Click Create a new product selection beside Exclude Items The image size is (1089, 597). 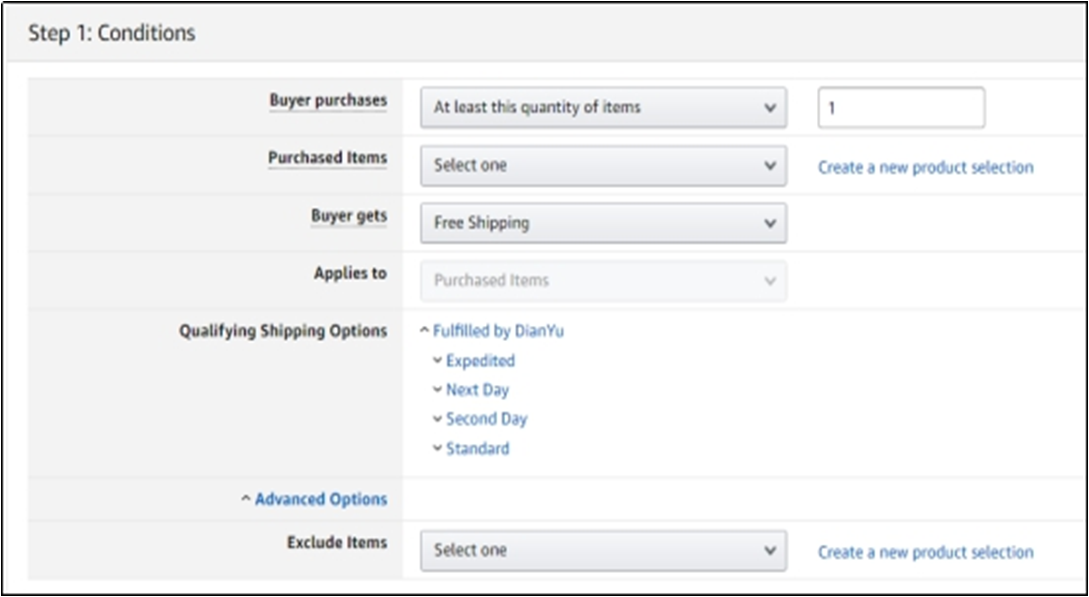925,552
